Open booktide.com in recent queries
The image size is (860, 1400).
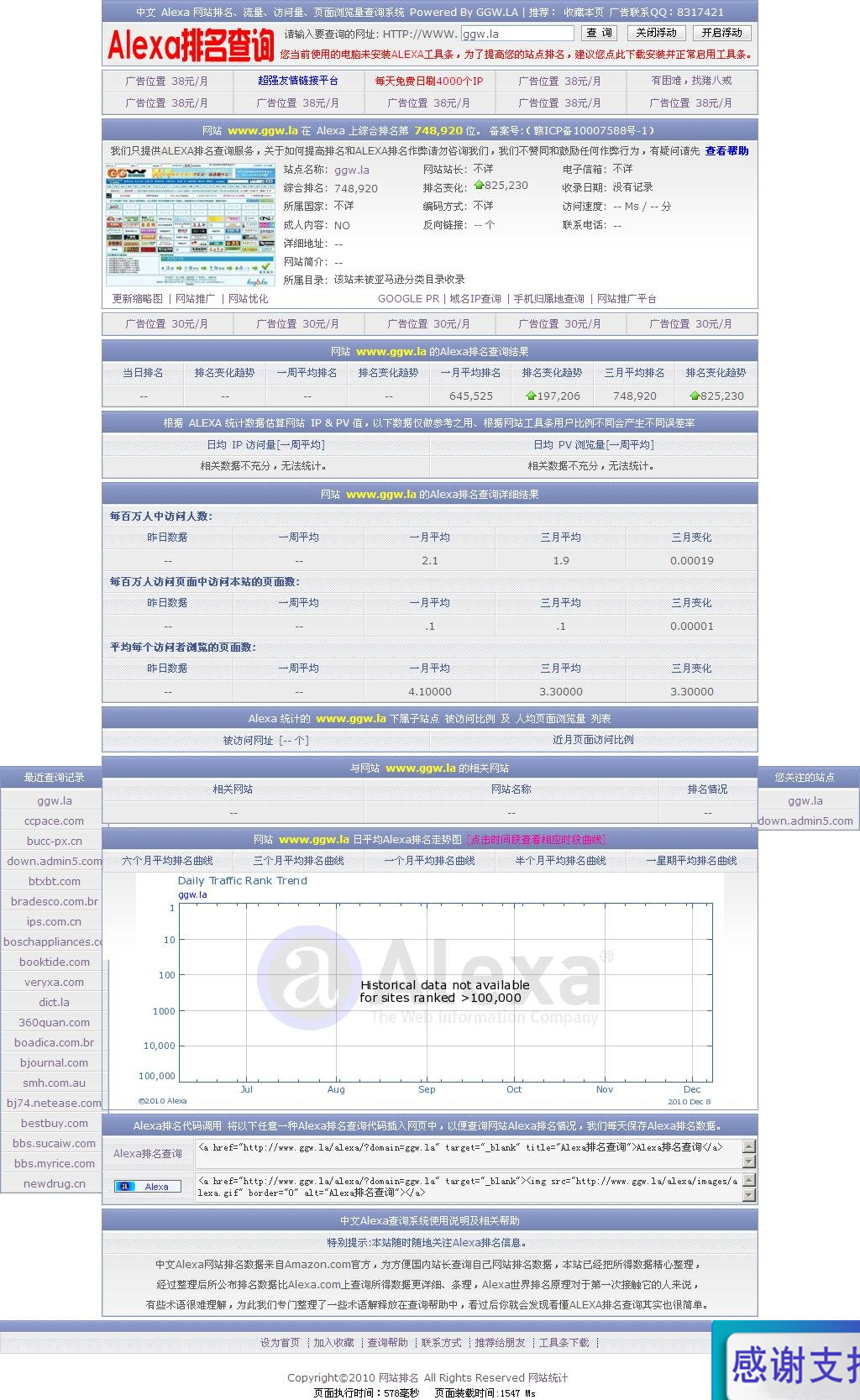55,962
